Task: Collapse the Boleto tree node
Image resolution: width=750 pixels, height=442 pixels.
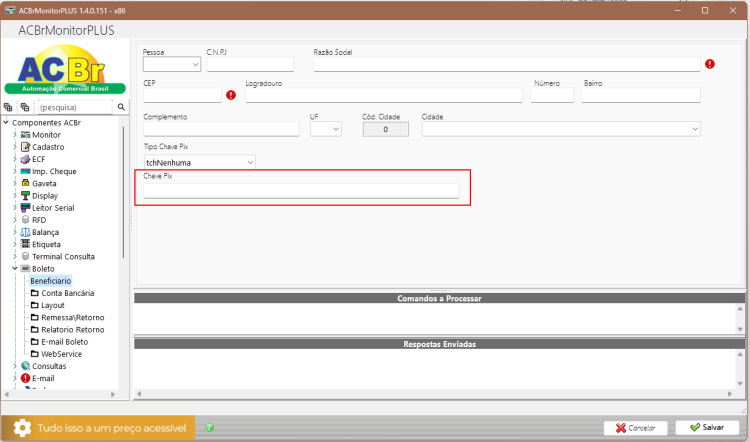Action: tap(15, 268)
